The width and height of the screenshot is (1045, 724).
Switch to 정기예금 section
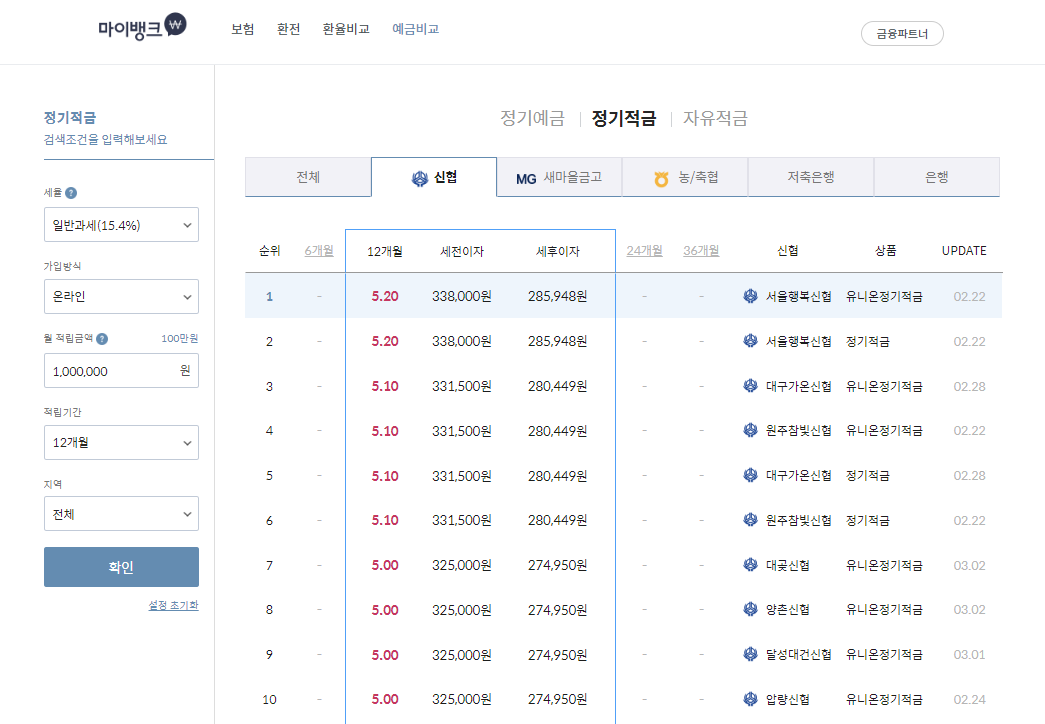[x=532, y=118]
